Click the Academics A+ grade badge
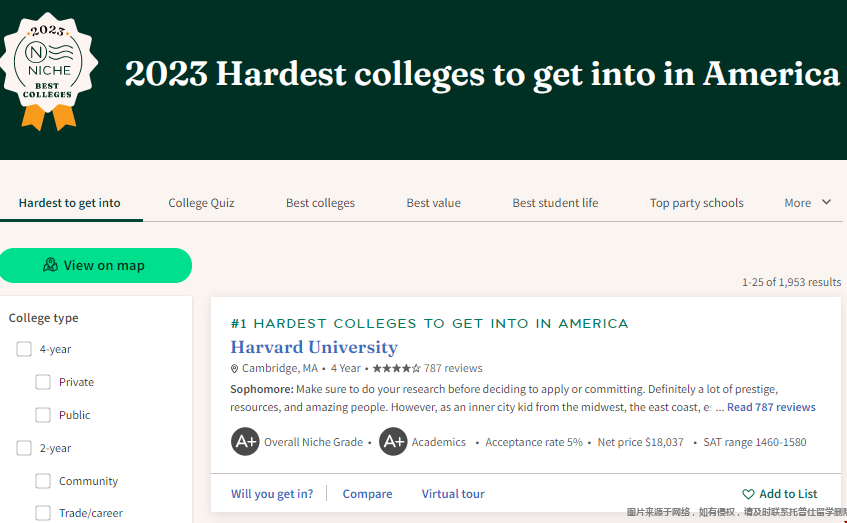This screenshot has height=523, width=847. pos(393,442)
